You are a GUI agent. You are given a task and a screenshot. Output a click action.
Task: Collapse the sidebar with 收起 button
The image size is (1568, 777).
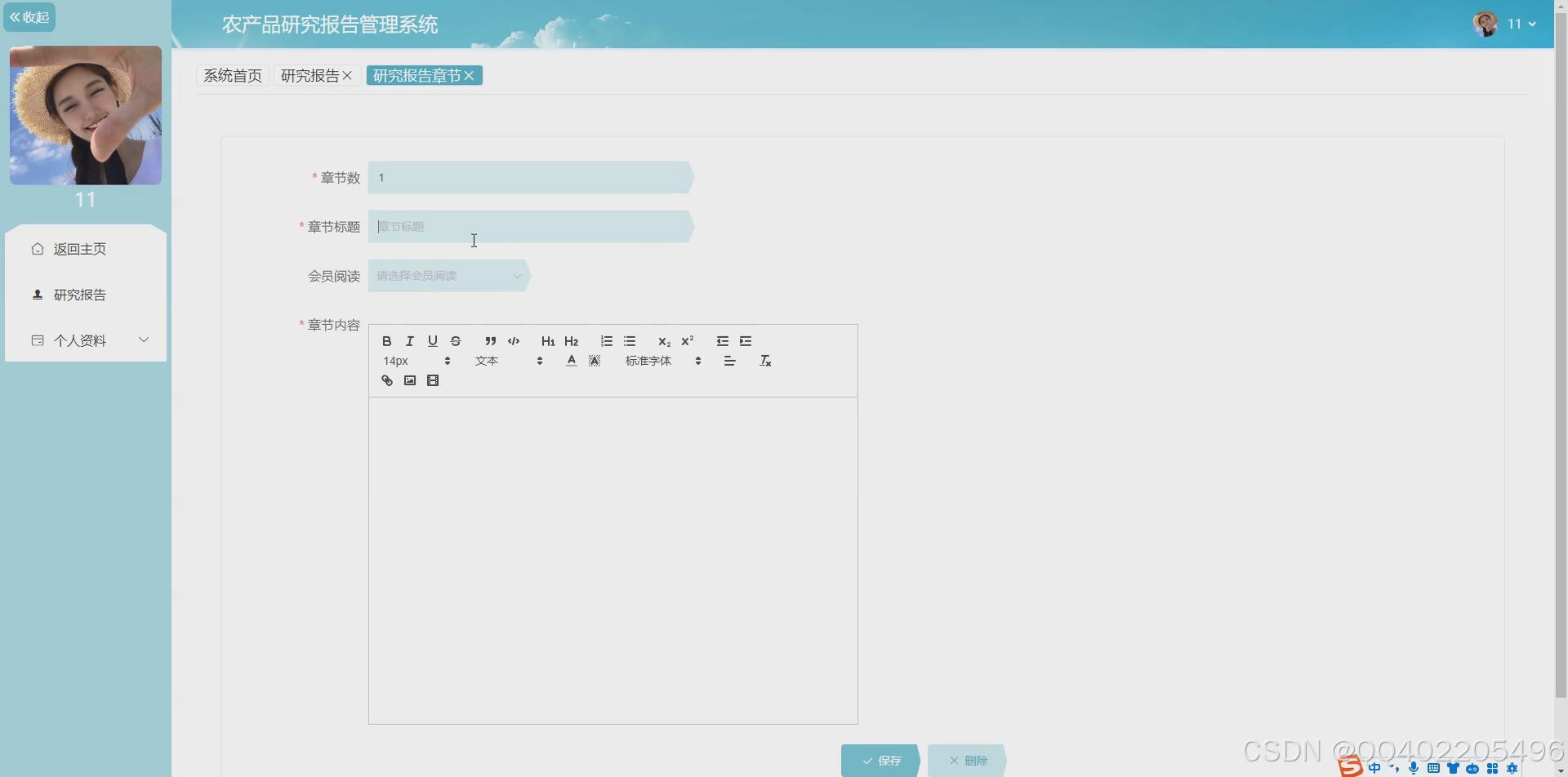click(x=29, y=17)
